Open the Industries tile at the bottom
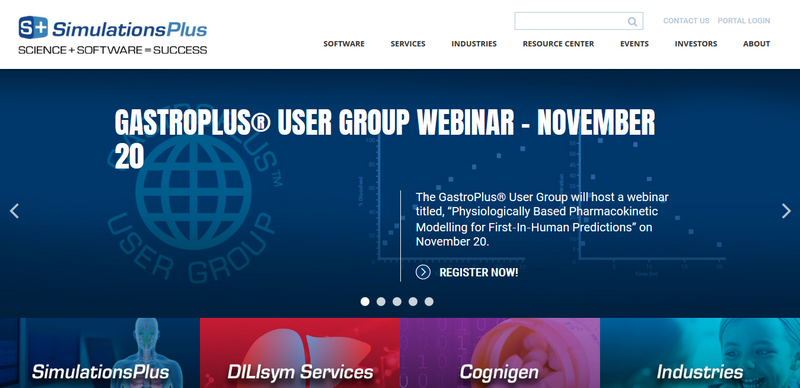The image size is (800, 388). pyautogui.click(x=700, y=353)
